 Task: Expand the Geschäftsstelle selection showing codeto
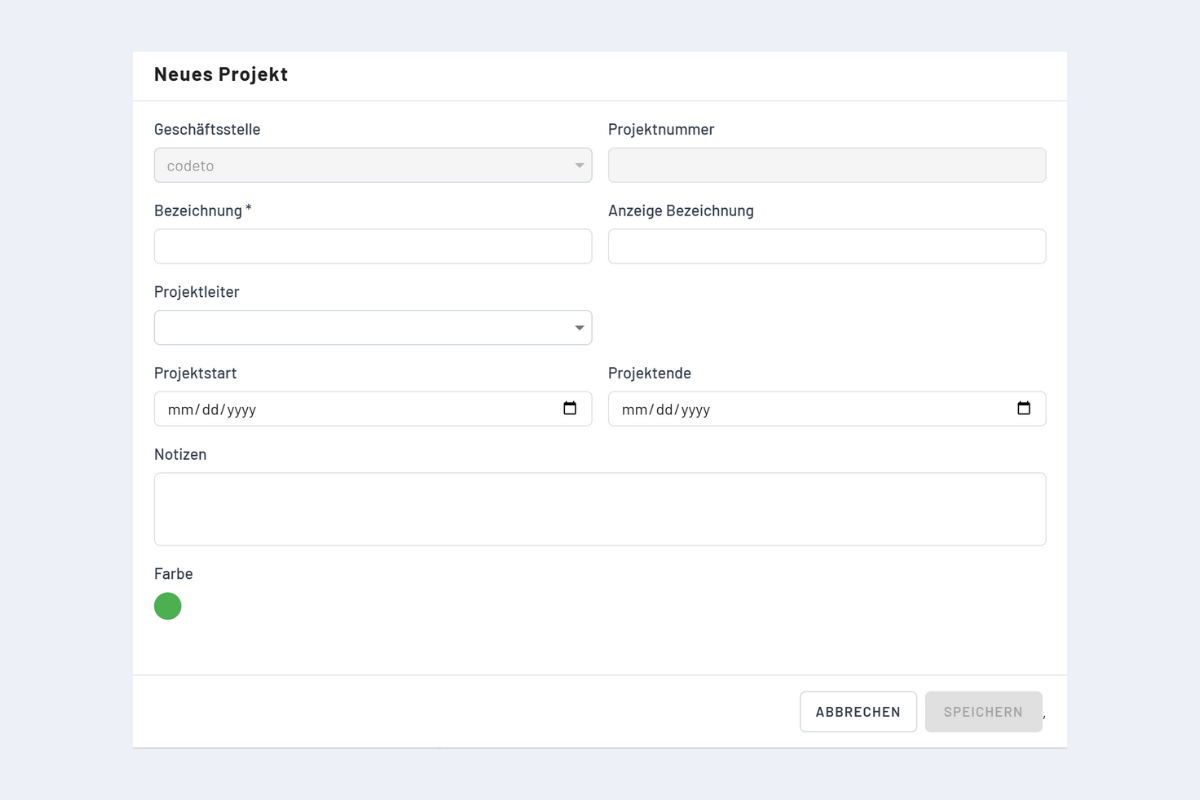[x=370, y=165]
